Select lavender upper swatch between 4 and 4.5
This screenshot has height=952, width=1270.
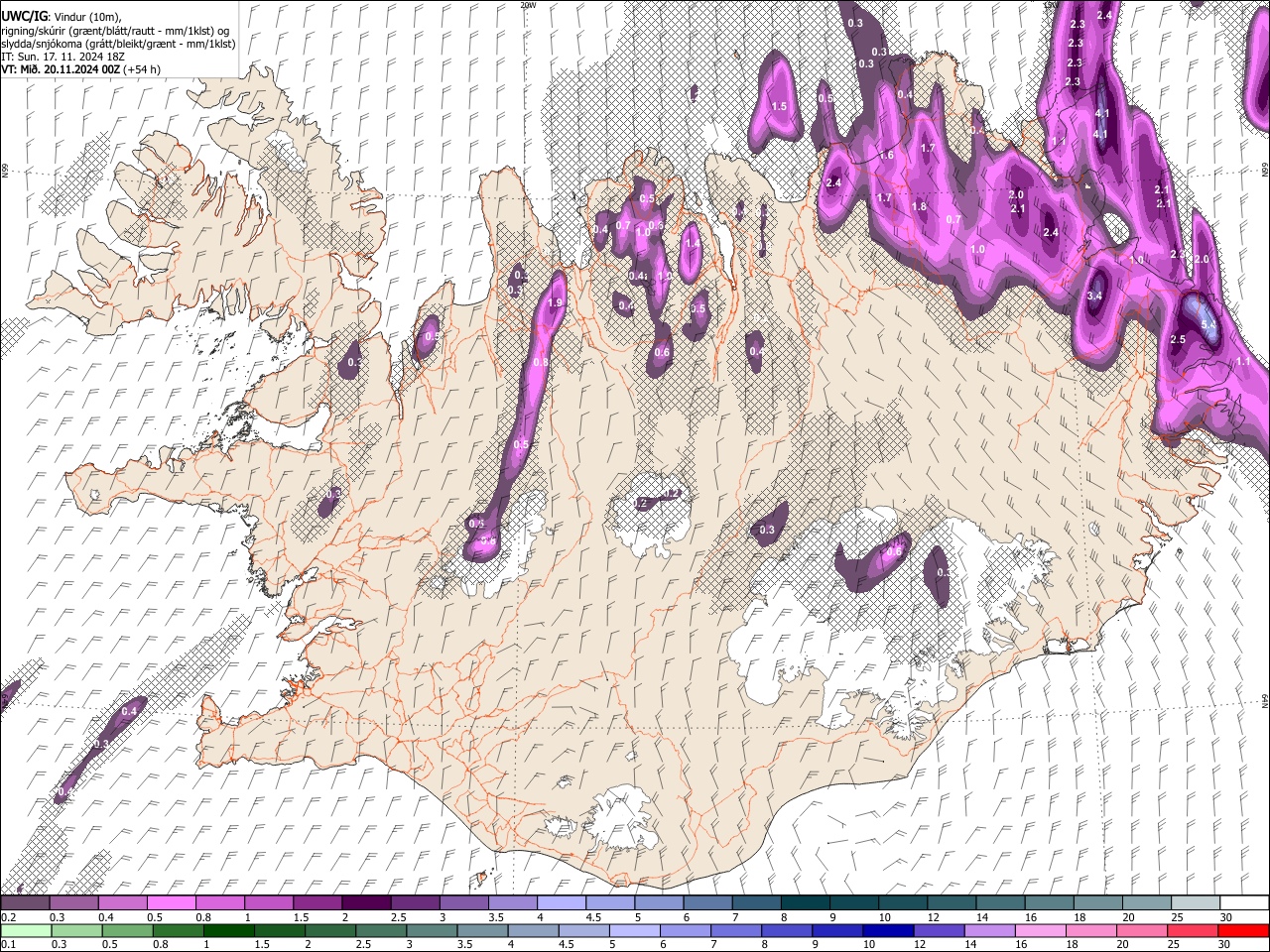pos(562,902)
